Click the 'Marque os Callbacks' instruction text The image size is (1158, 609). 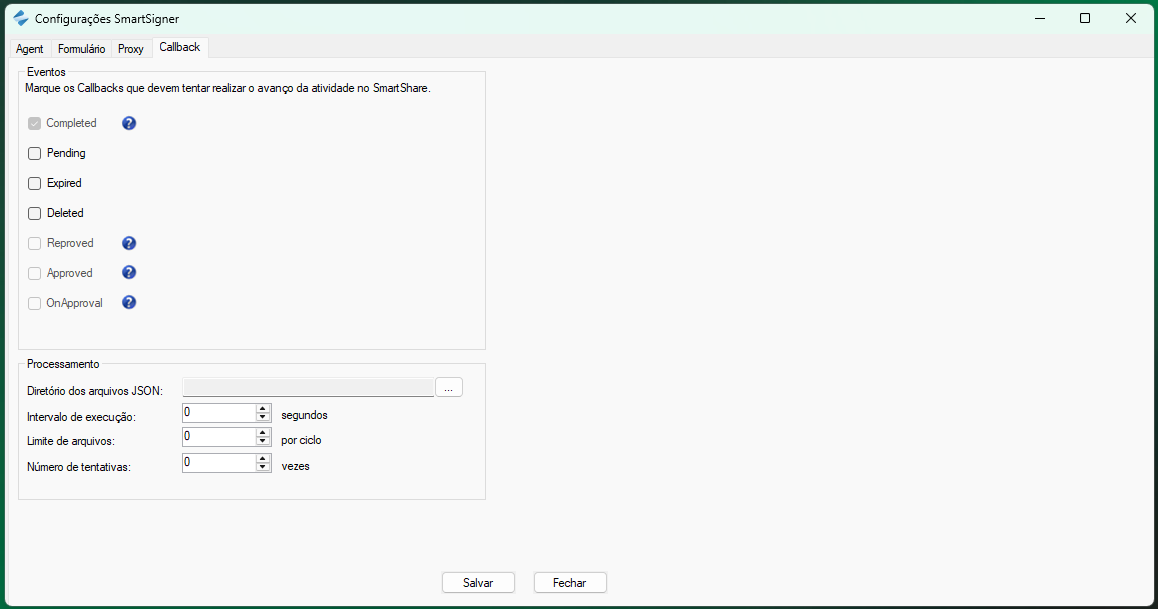[227, 88]
